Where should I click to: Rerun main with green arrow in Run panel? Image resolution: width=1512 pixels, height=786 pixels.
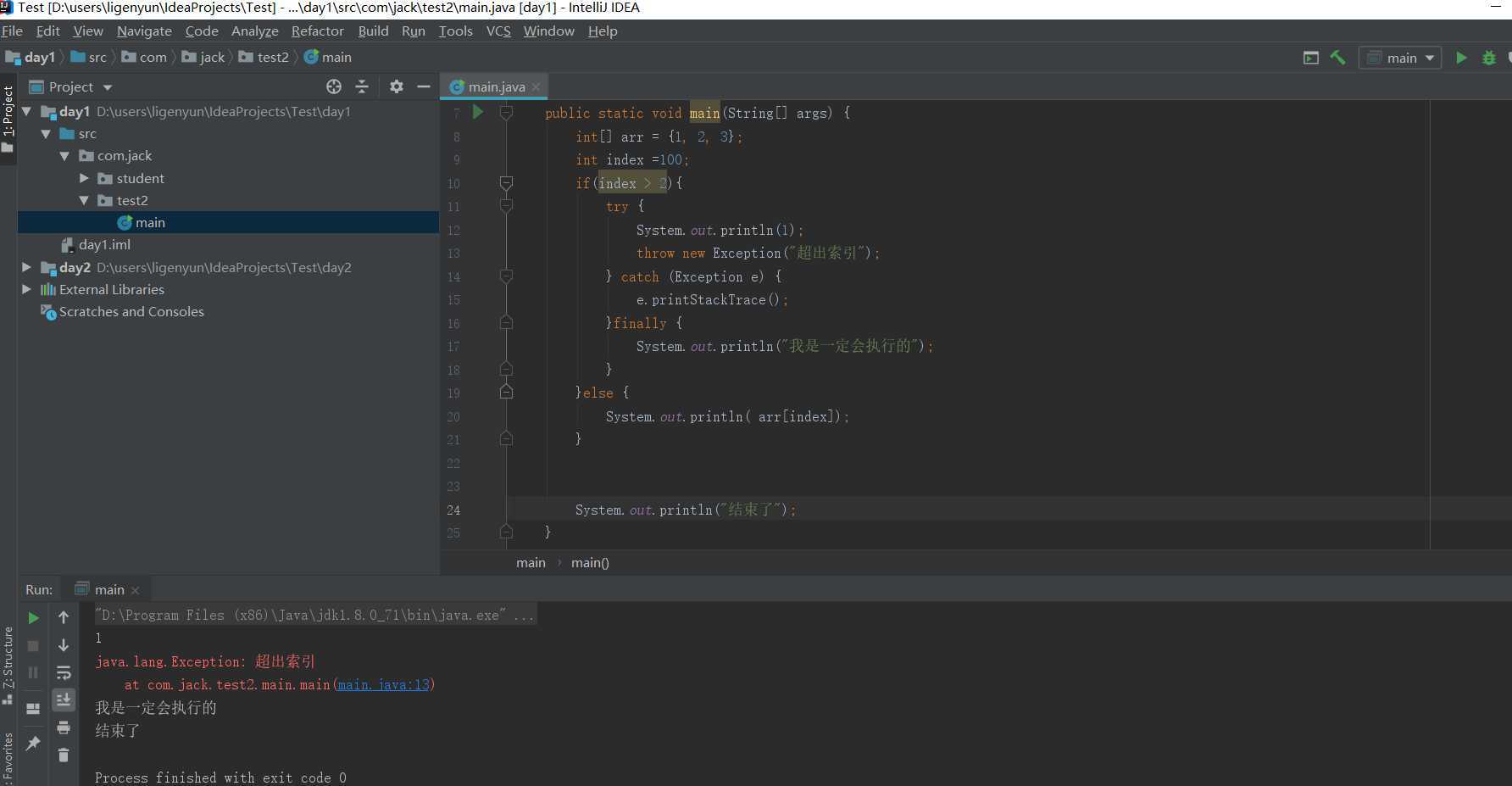pyautogui.click(x=33, y=618)
